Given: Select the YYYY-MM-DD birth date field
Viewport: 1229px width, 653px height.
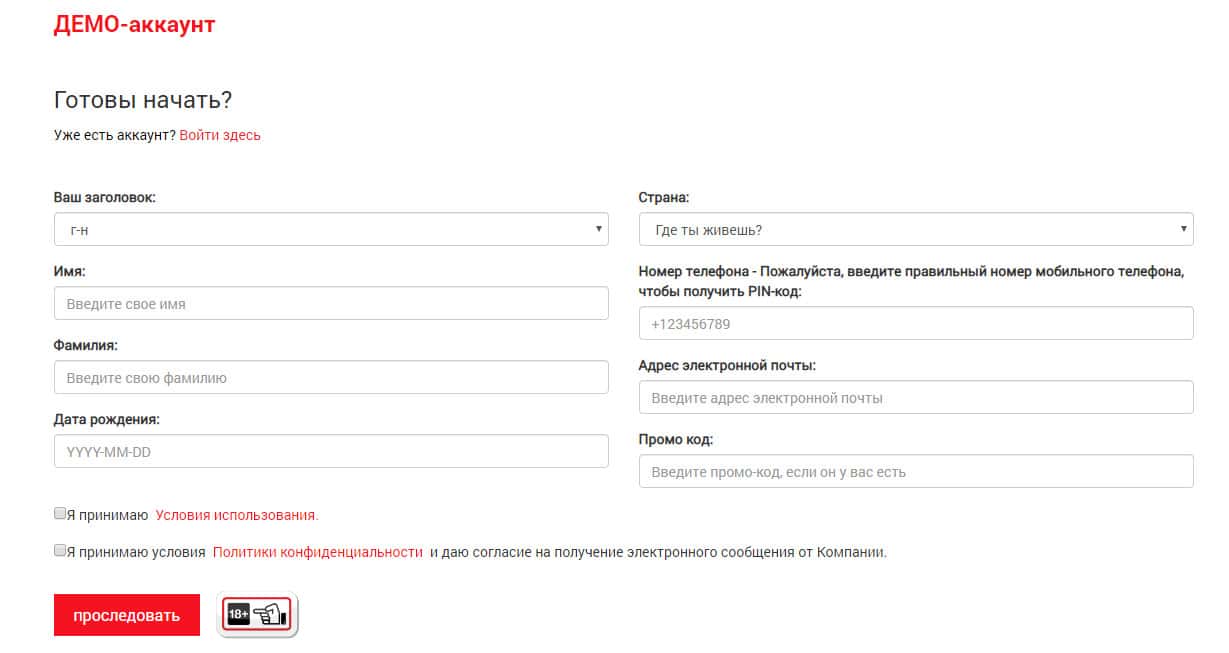Looking at the screenshot, I should click(x=331, y=451).
